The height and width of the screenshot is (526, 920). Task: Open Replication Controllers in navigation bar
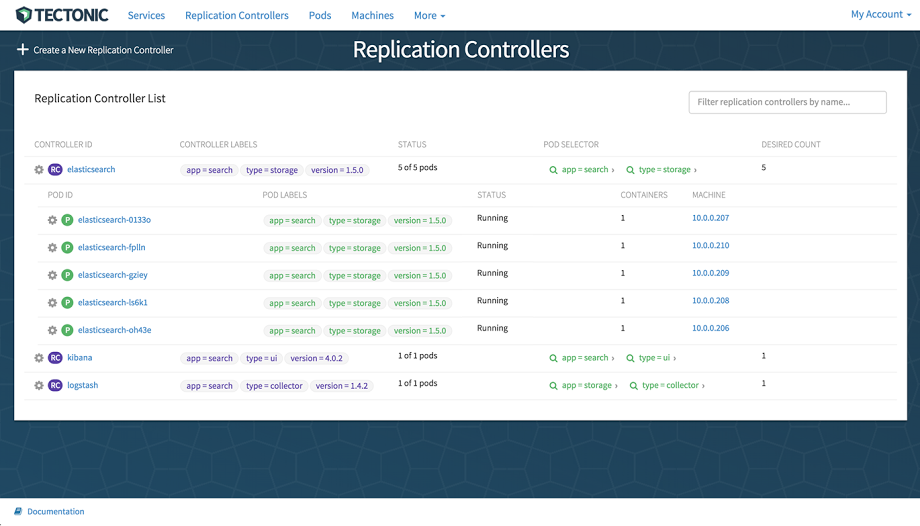coord(237,15)
